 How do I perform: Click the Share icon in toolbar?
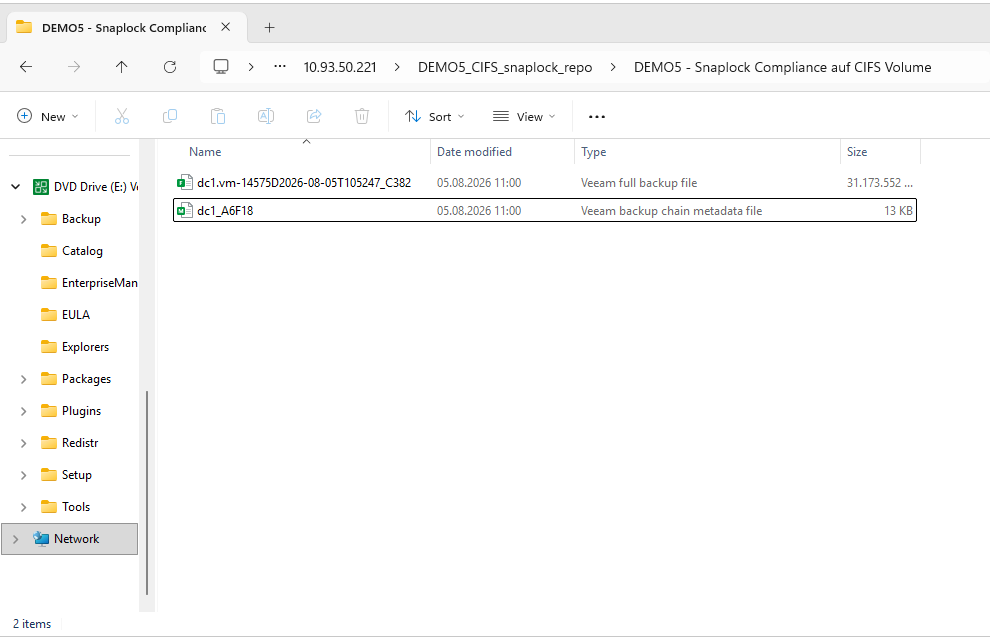click(314, 116)
